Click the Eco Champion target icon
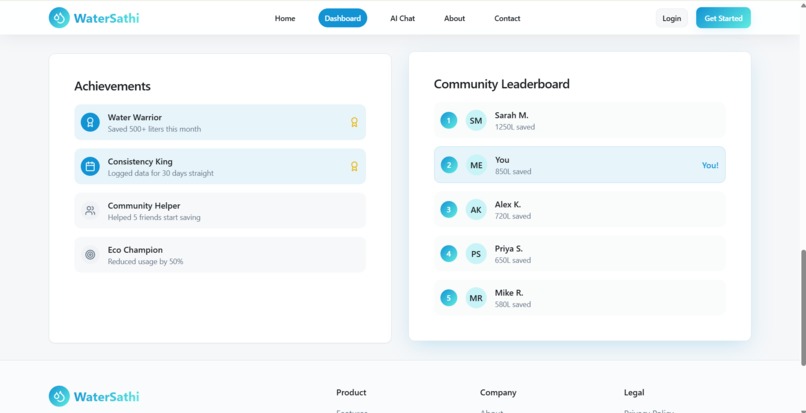This screenshot has height=413, width=806. pyautogui.click(x=90, y=255)
